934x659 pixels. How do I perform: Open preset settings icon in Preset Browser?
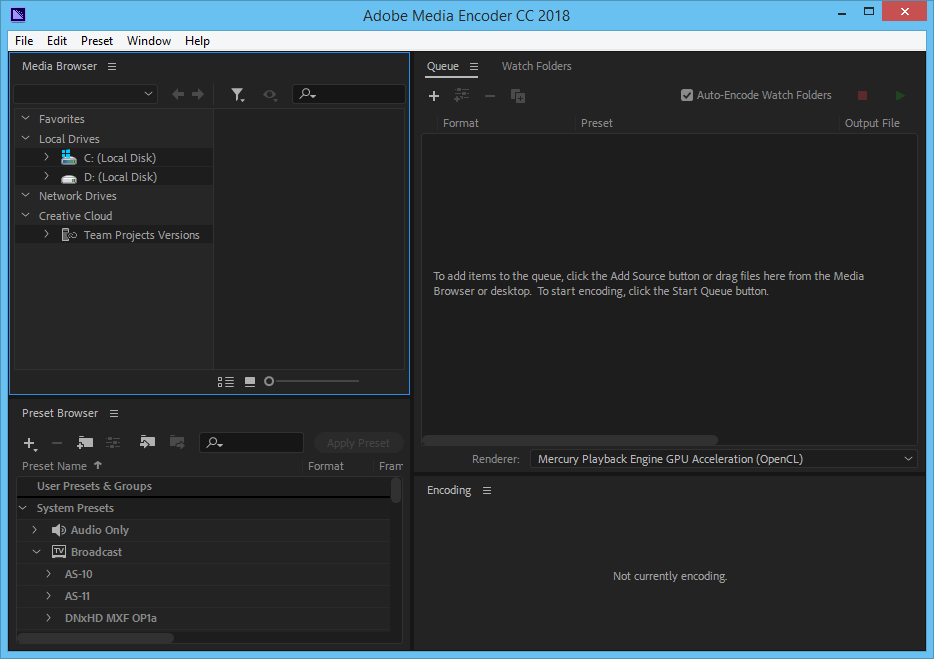113,442
